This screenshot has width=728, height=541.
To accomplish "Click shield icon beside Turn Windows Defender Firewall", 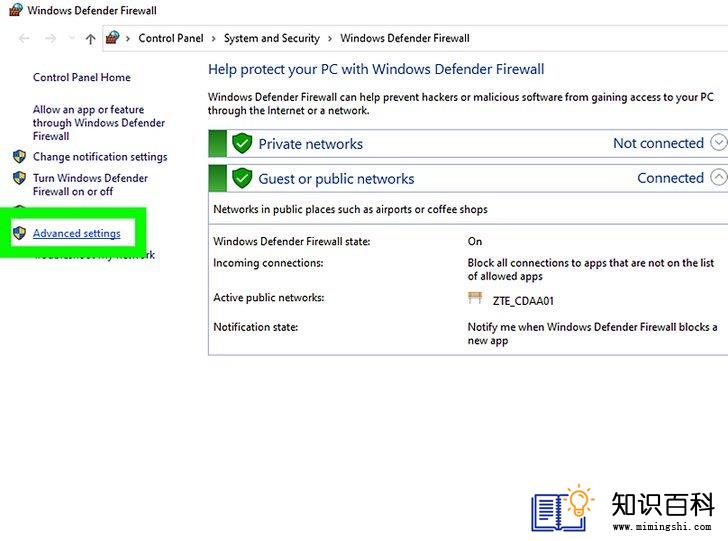I will 20,178.
